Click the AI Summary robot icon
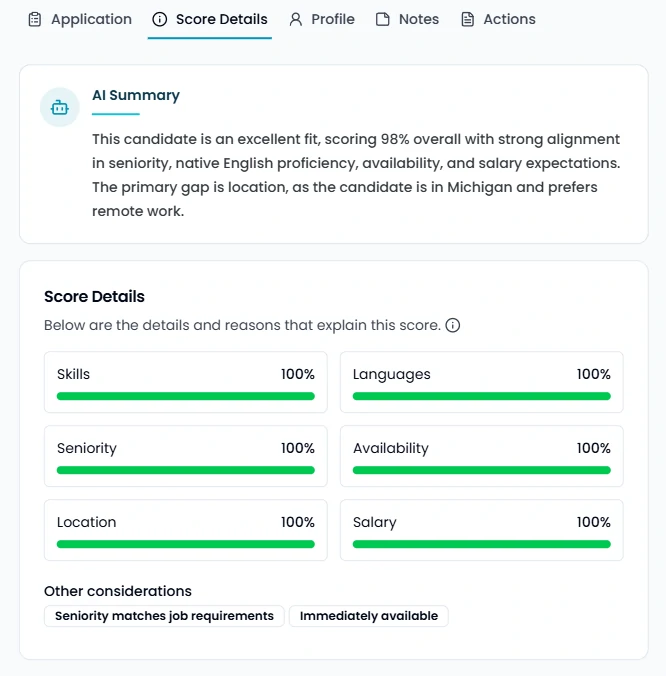The image size is (666, 676). (60, 107)
